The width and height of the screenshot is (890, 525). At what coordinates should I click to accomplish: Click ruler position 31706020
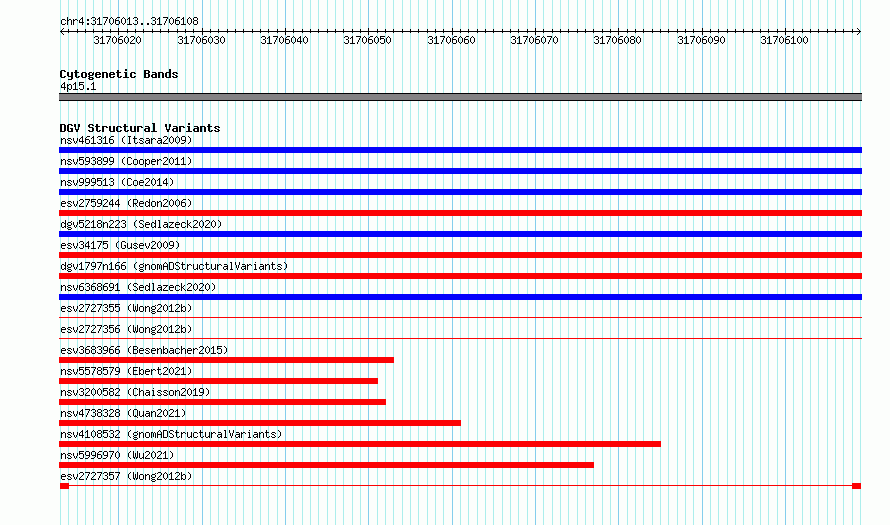coord(117,40)
